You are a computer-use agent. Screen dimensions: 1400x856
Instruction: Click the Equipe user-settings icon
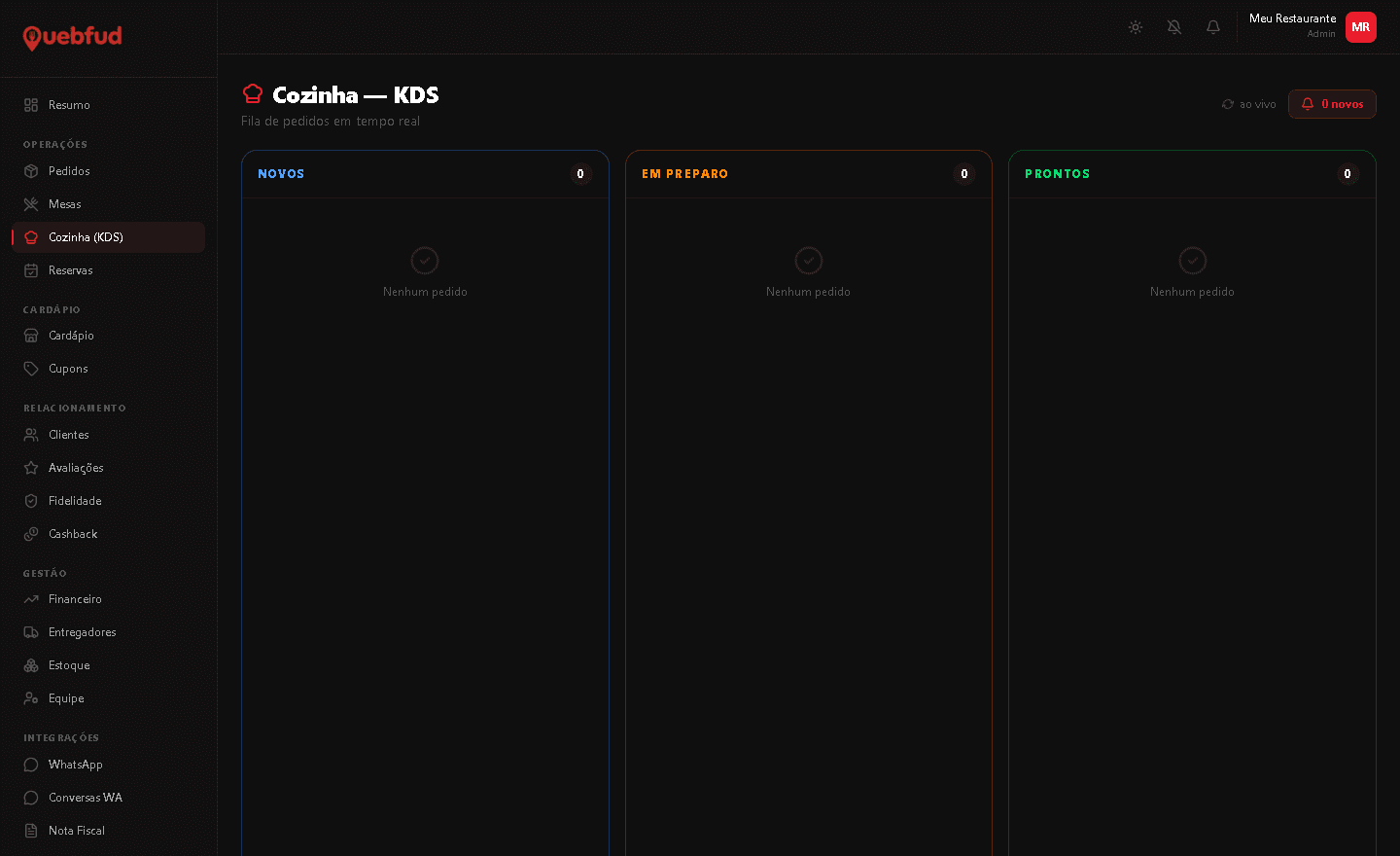coord(31,698)
